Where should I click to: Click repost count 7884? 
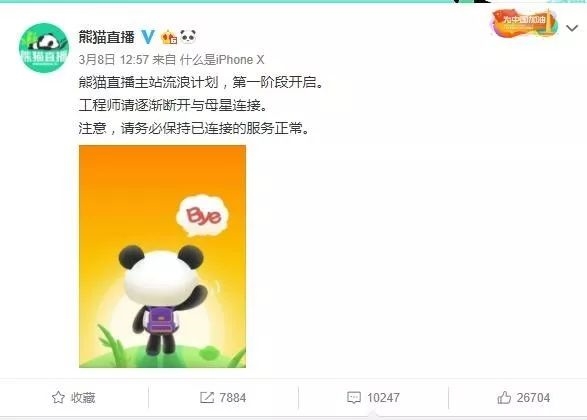(232, 398)
